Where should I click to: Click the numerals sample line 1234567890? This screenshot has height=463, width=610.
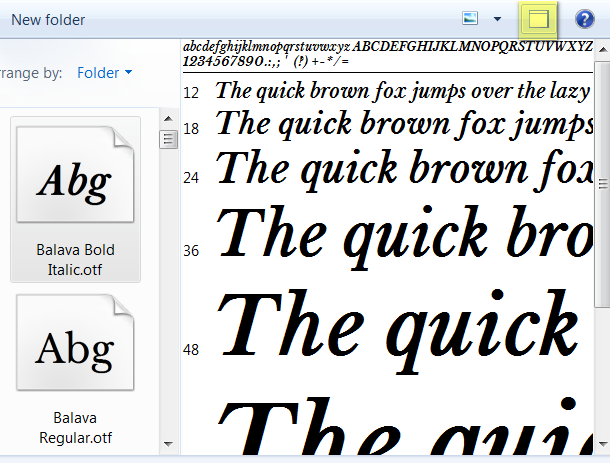266,61
